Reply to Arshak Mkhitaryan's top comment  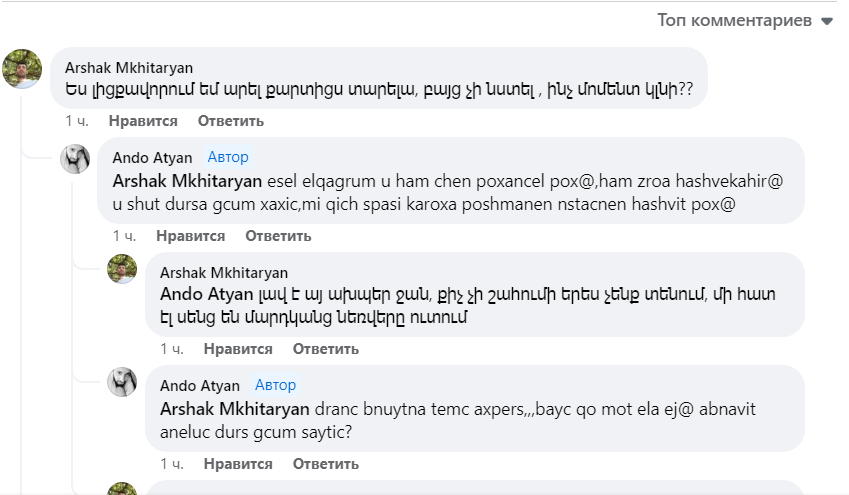(231, 121)
